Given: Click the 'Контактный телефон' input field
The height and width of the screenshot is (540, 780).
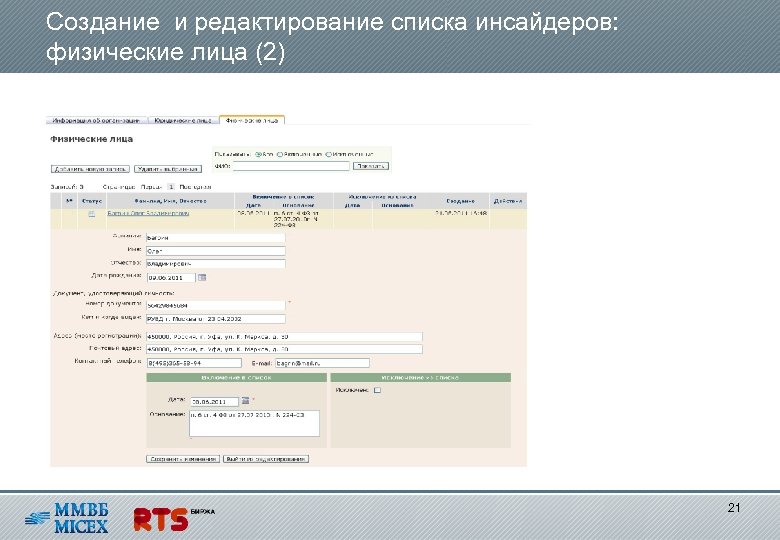Looking at the screenshot, I should (x=194, y=363).
